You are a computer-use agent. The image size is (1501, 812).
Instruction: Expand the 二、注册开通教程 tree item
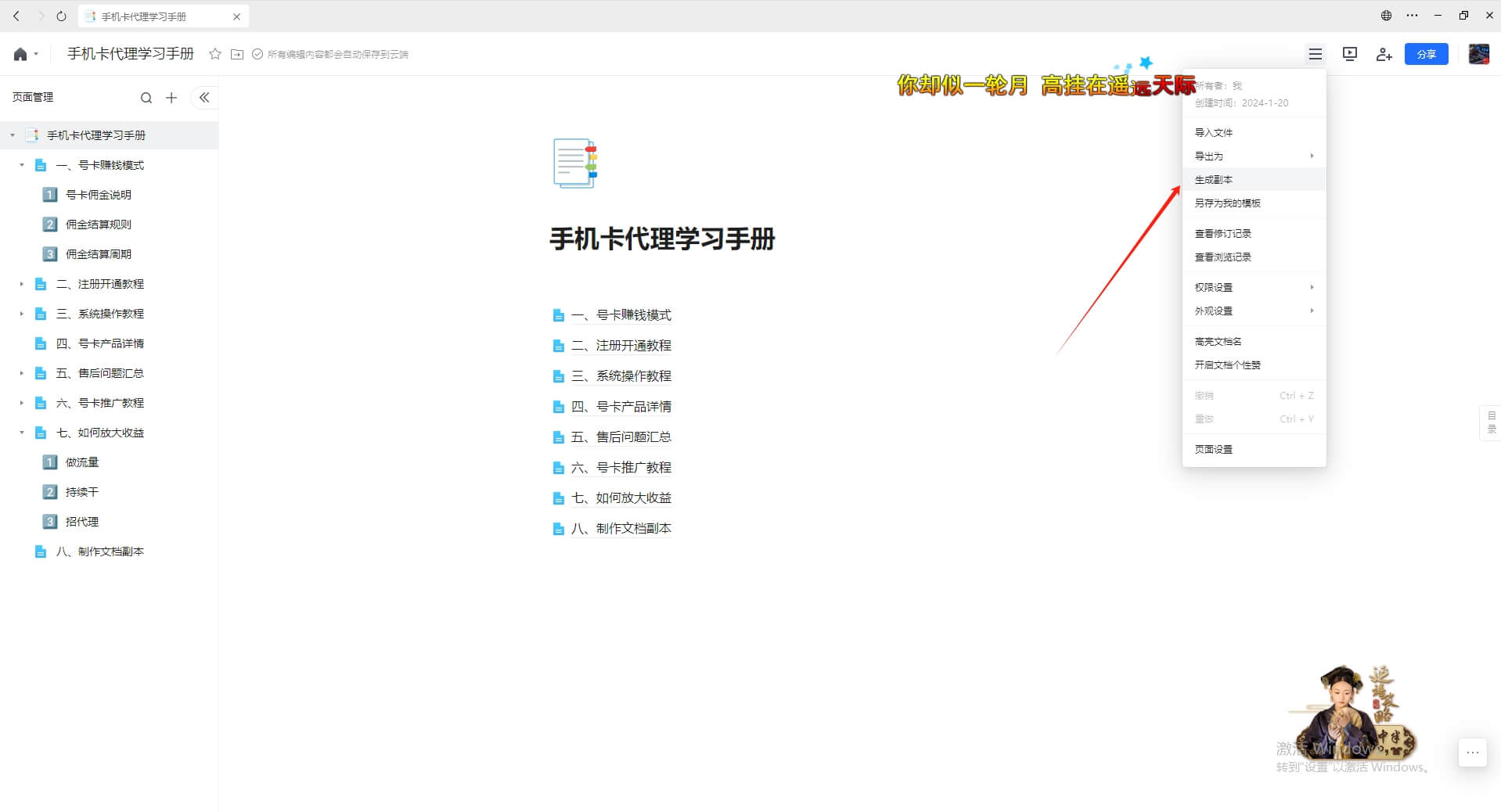(x=21, y=283)
